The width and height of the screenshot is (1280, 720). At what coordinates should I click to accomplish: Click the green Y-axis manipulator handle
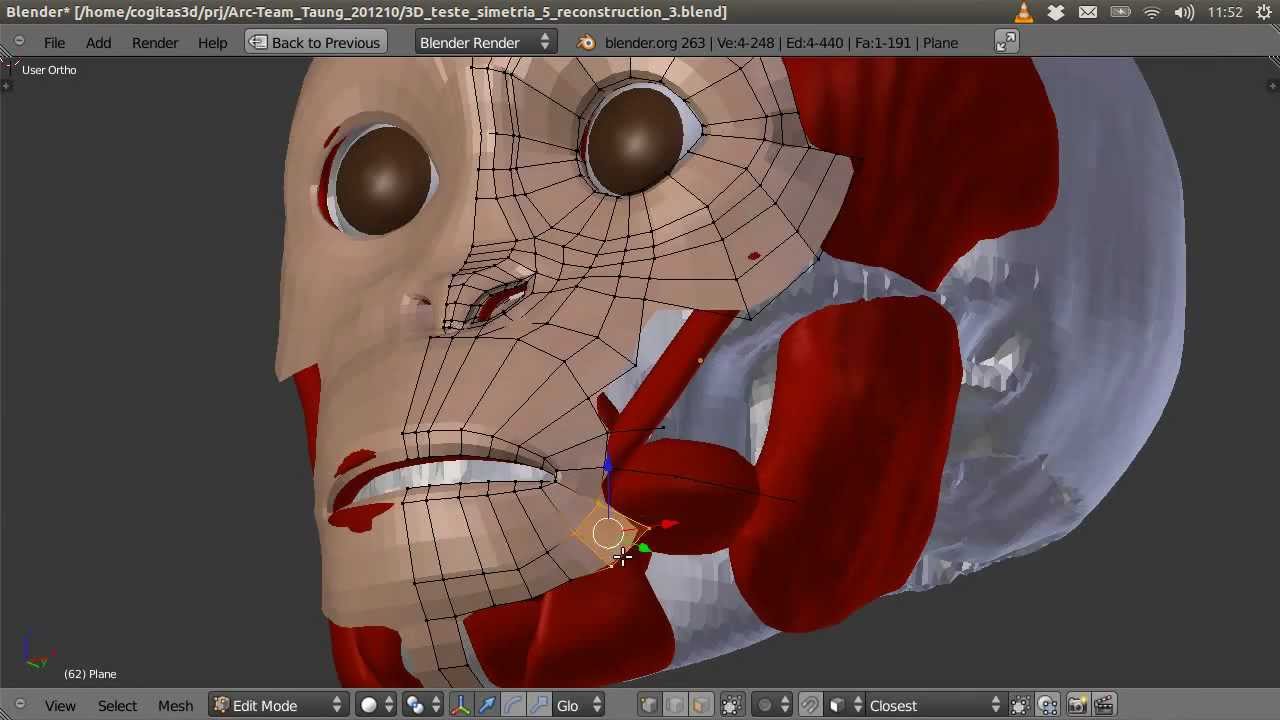pyautogui.click(x=644, y=548)
